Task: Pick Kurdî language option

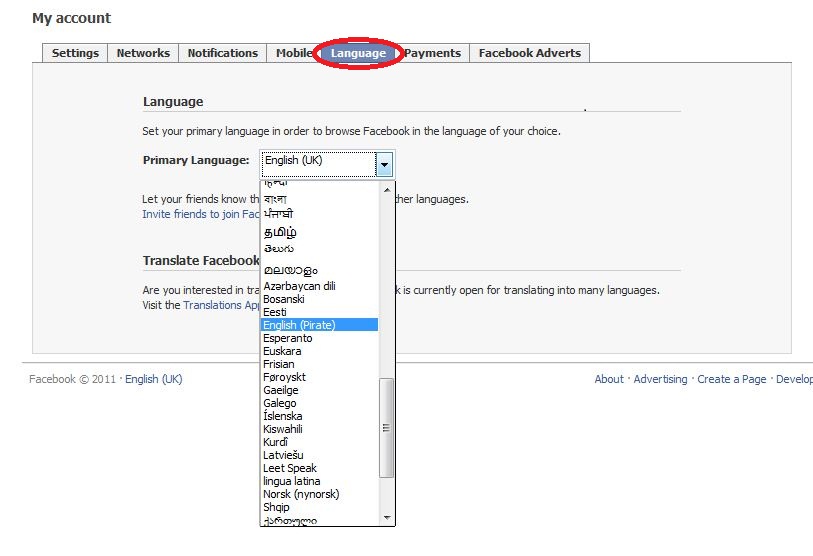Action: [319, 442]
